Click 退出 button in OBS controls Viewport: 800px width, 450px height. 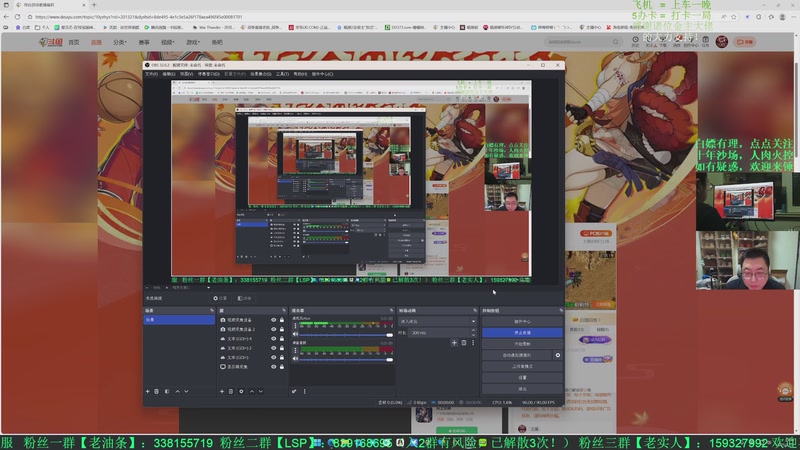pos(522,389)
